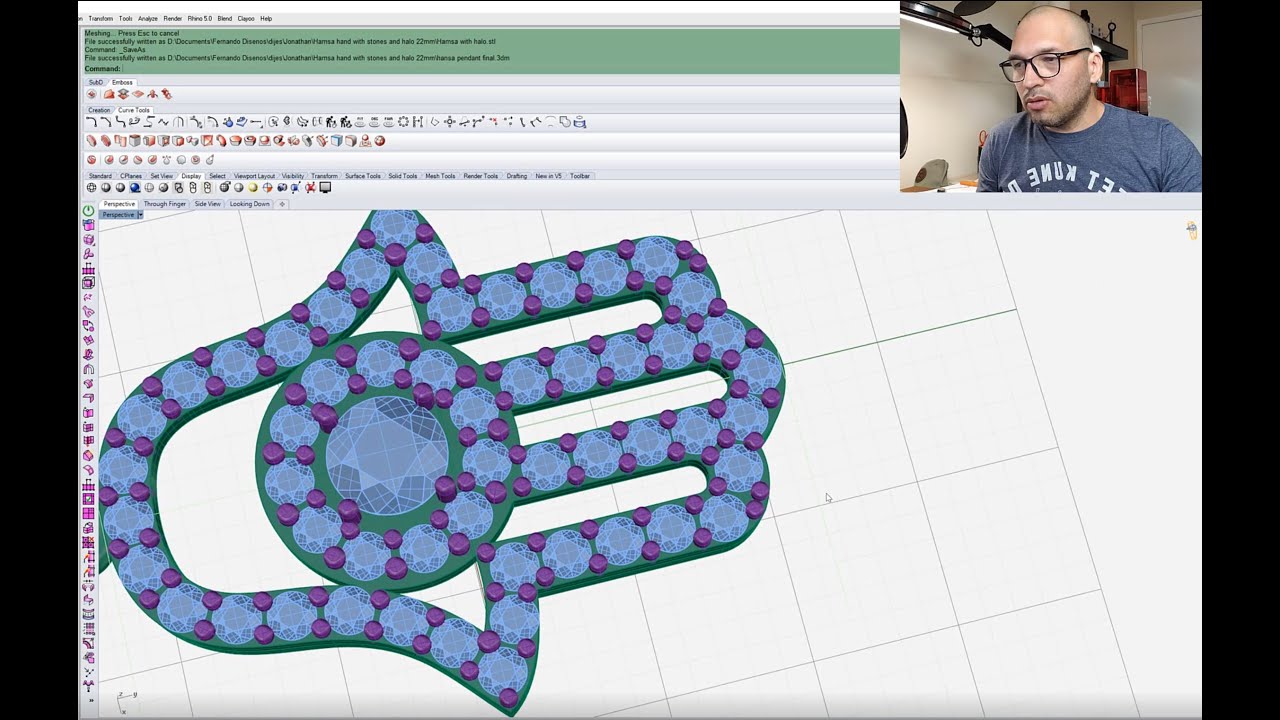The height and width of the screenshot is (720, 1280).
Task: Open the Clayoo menu
Action: [x=246, y=18]
